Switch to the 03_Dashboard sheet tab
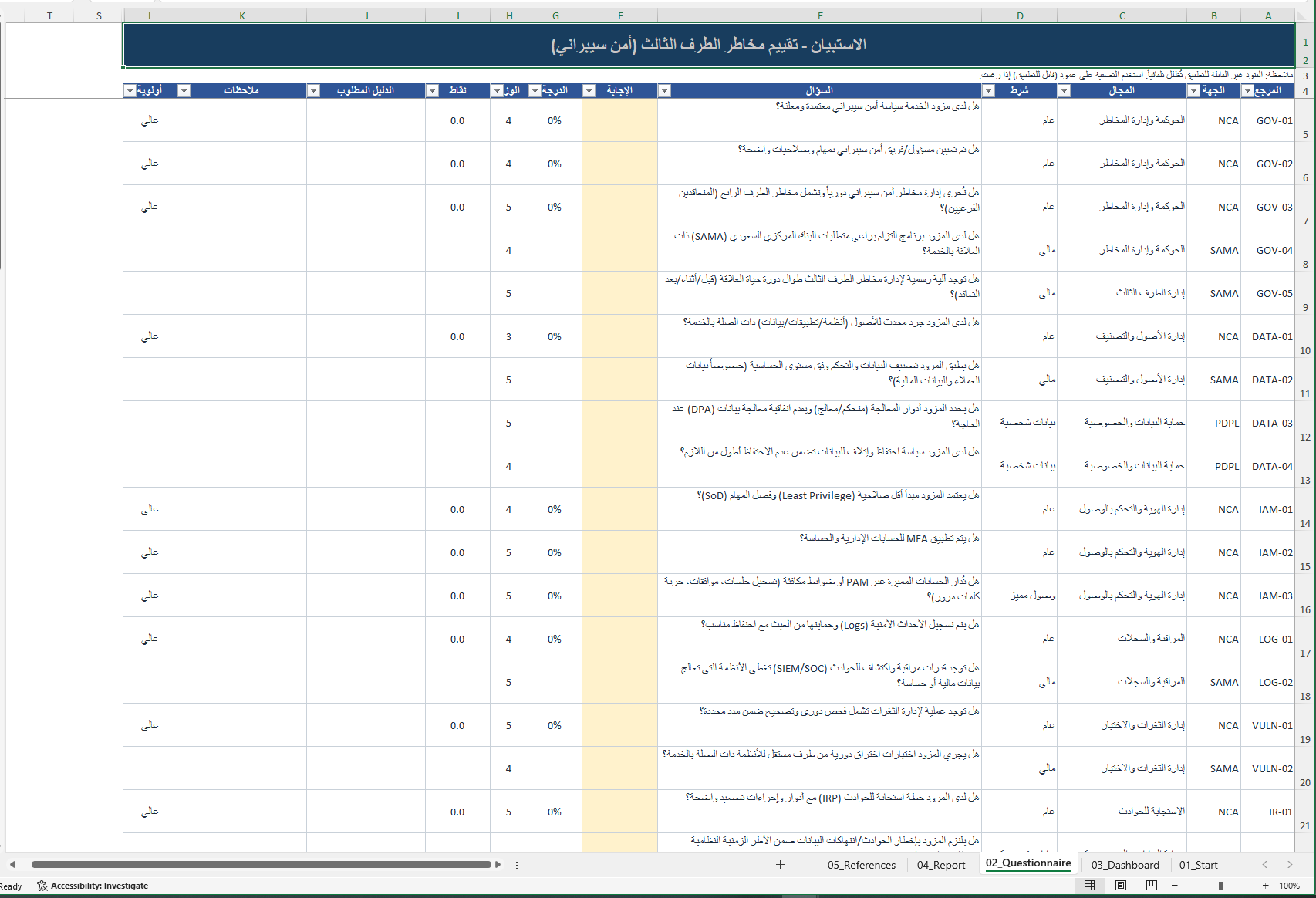The width and height of the screenshot is (1316, 898). click(1125, 865)
